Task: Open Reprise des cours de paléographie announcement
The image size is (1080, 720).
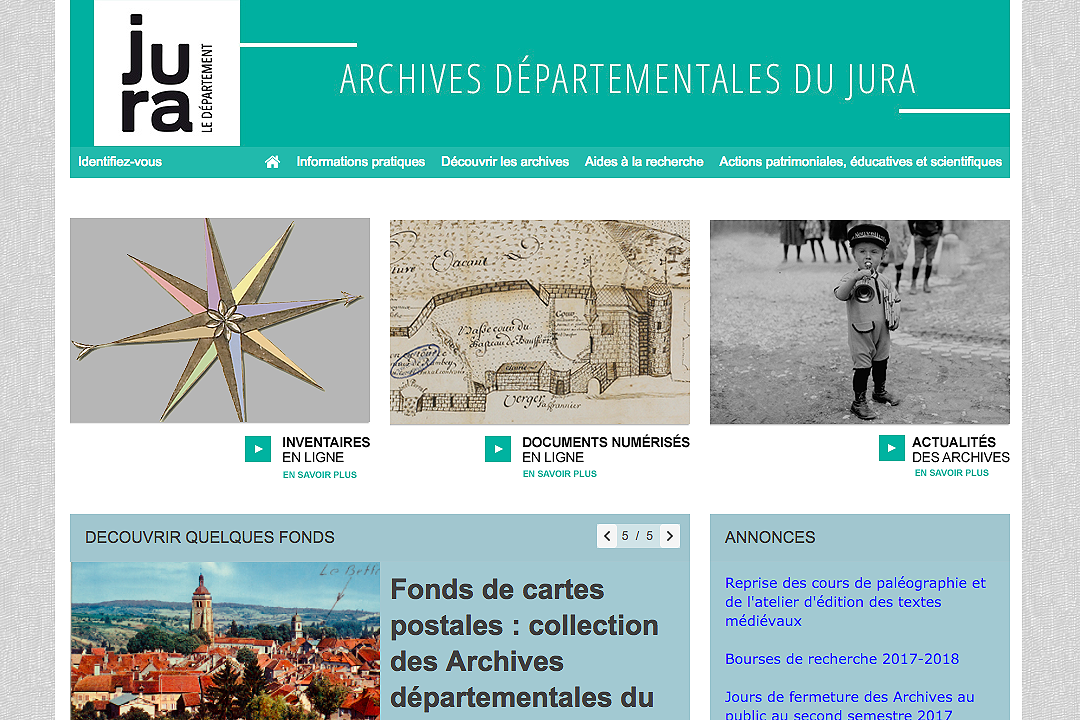Action: pos(855,601)
